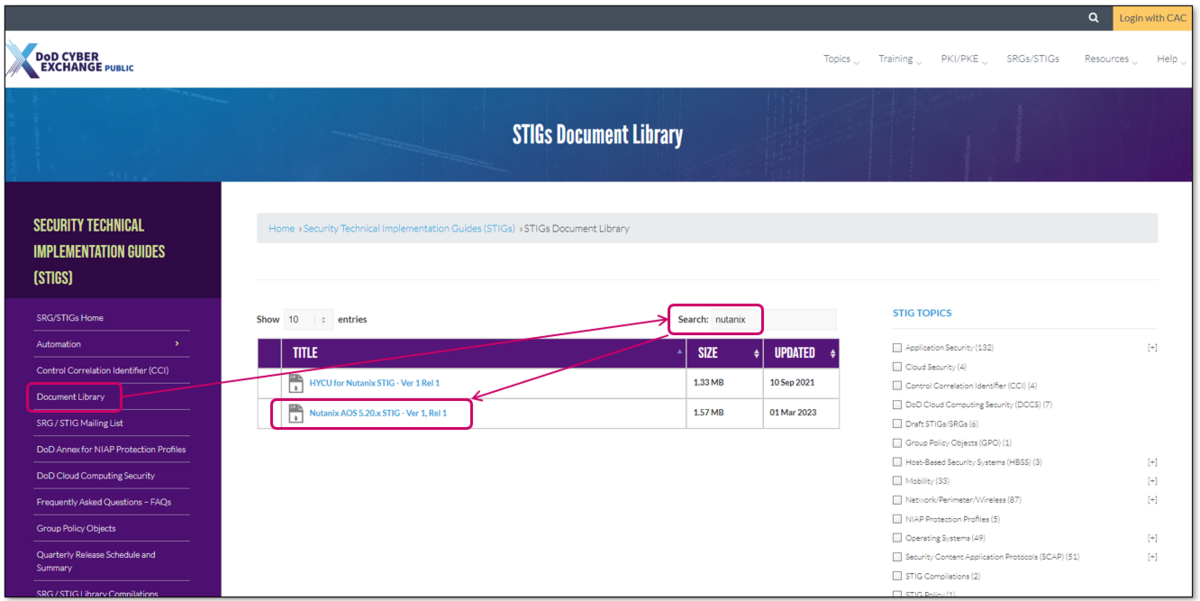Click Login with CAC button
This screenshot has width=1200, height=601.
[x=1152, y=18]
